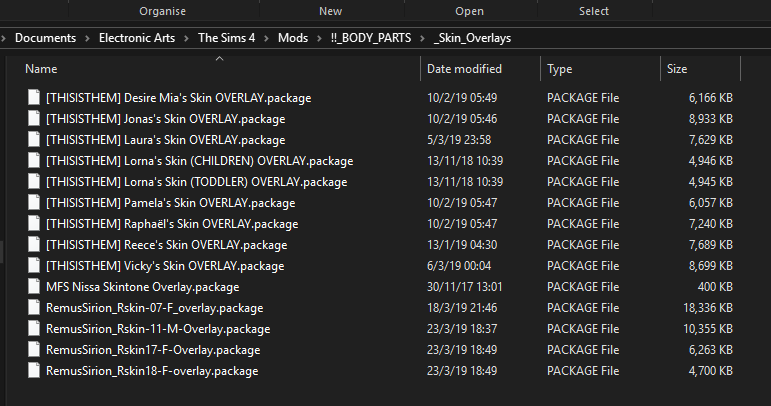The width and height of the screenshot is (771, 406).
Task: Click the 5/3/19 23:58 date value
Action: (x=459, y=140)
